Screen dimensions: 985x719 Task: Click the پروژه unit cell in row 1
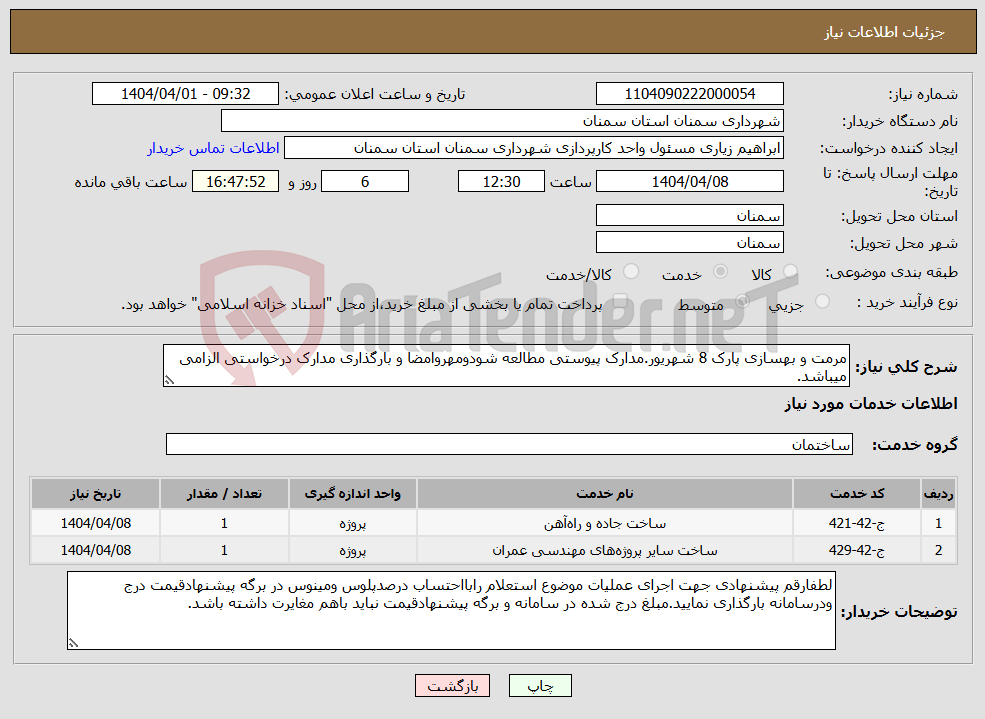[x=352, y=523]
